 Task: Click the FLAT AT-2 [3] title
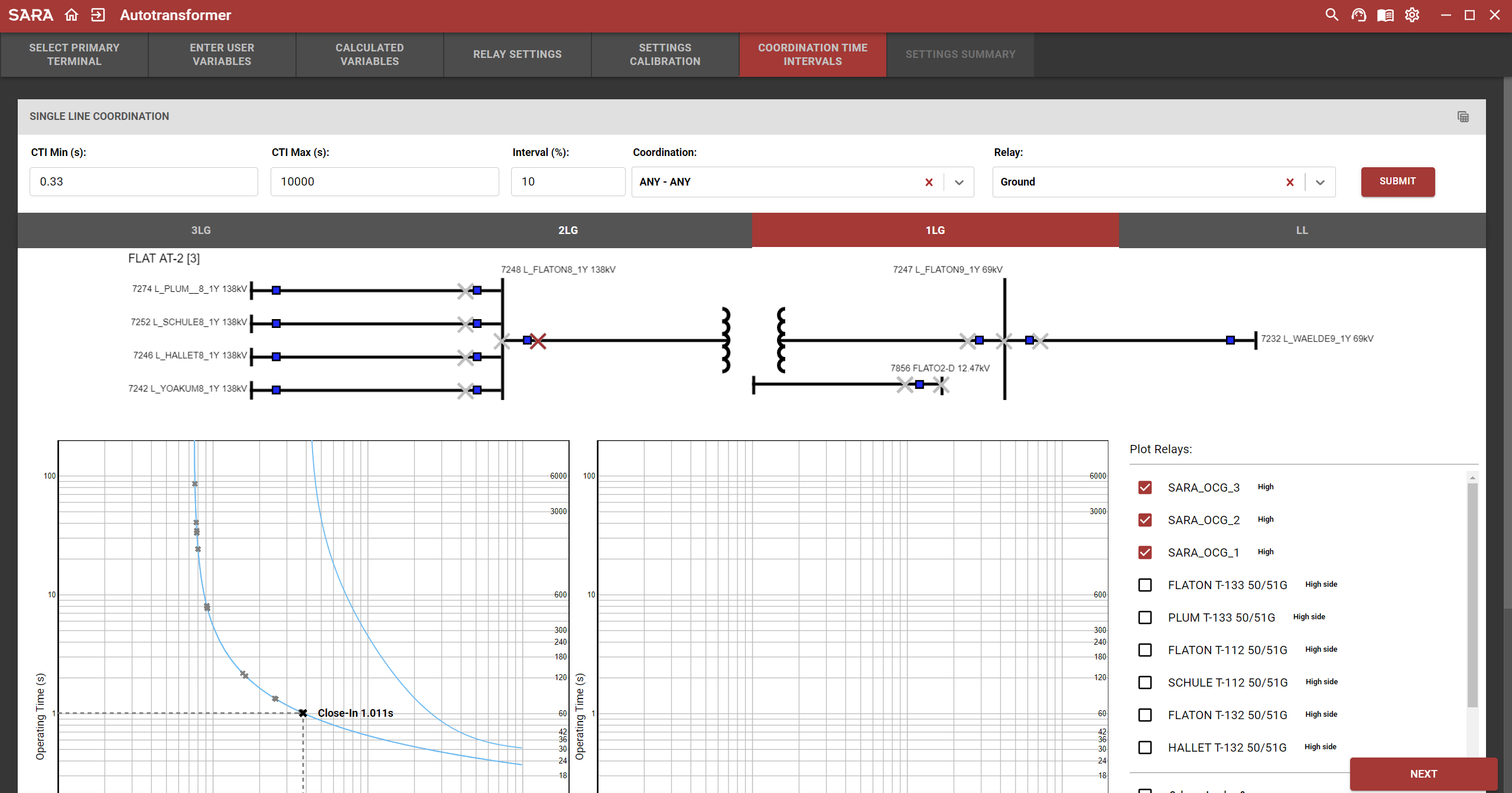(164, 259)
